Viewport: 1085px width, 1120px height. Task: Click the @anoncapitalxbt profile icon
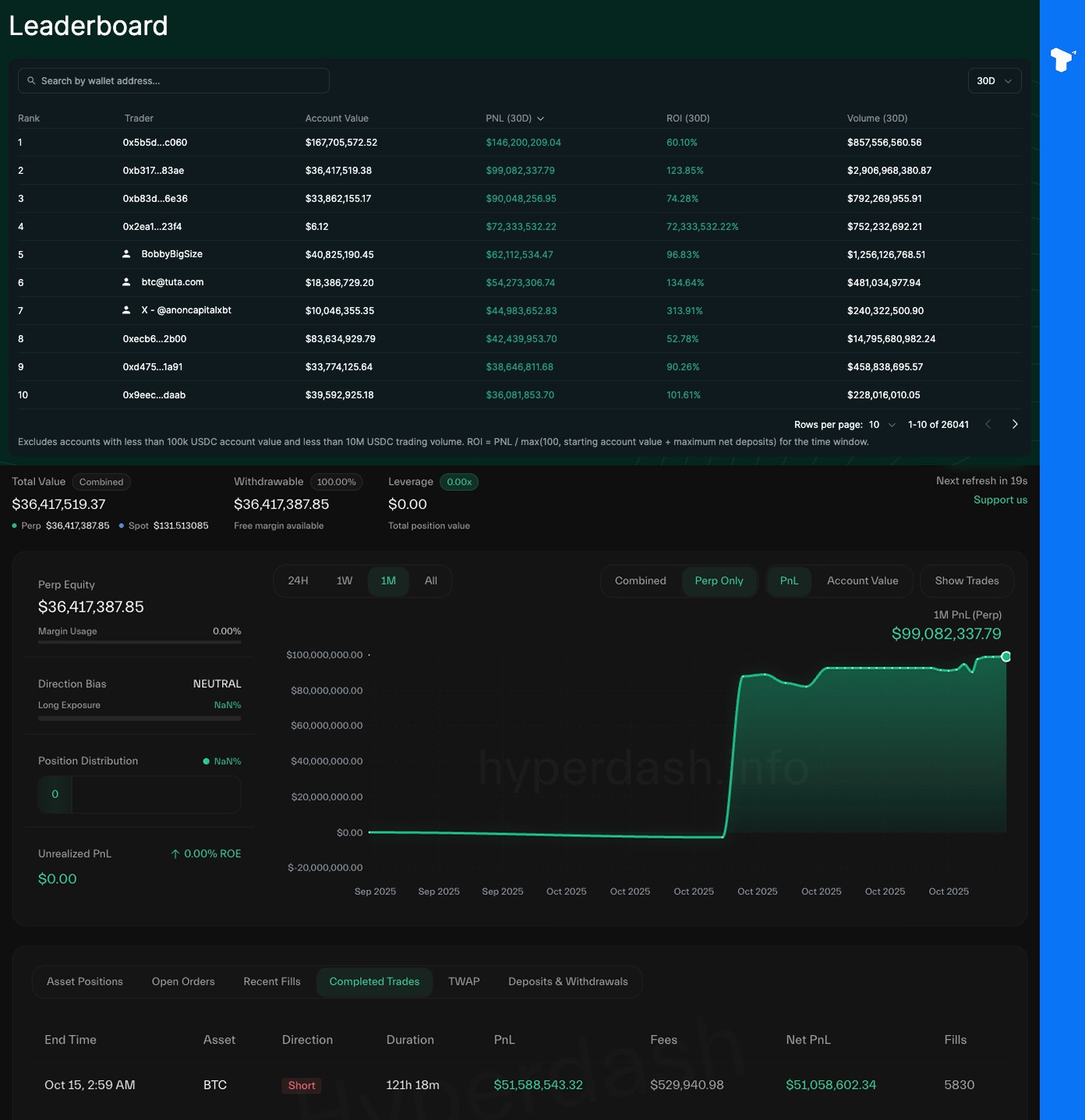126,310
